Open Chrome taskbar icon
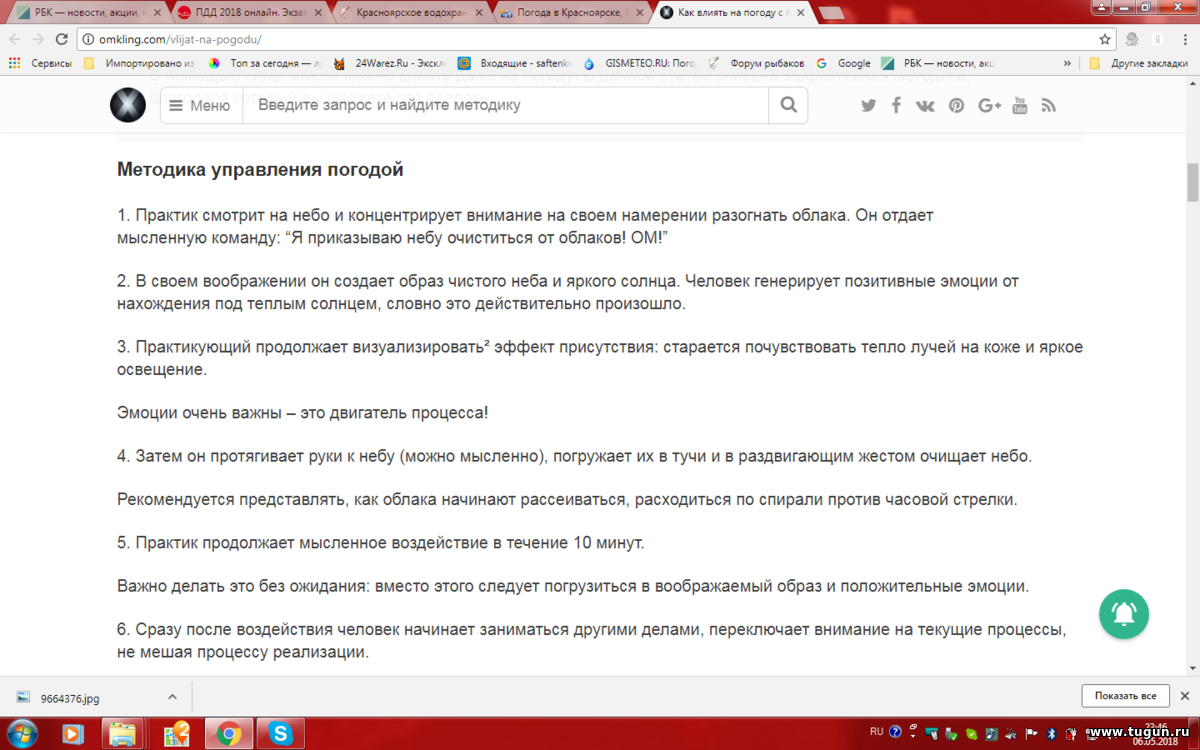 pyautogui.click(x=229, y=734)
